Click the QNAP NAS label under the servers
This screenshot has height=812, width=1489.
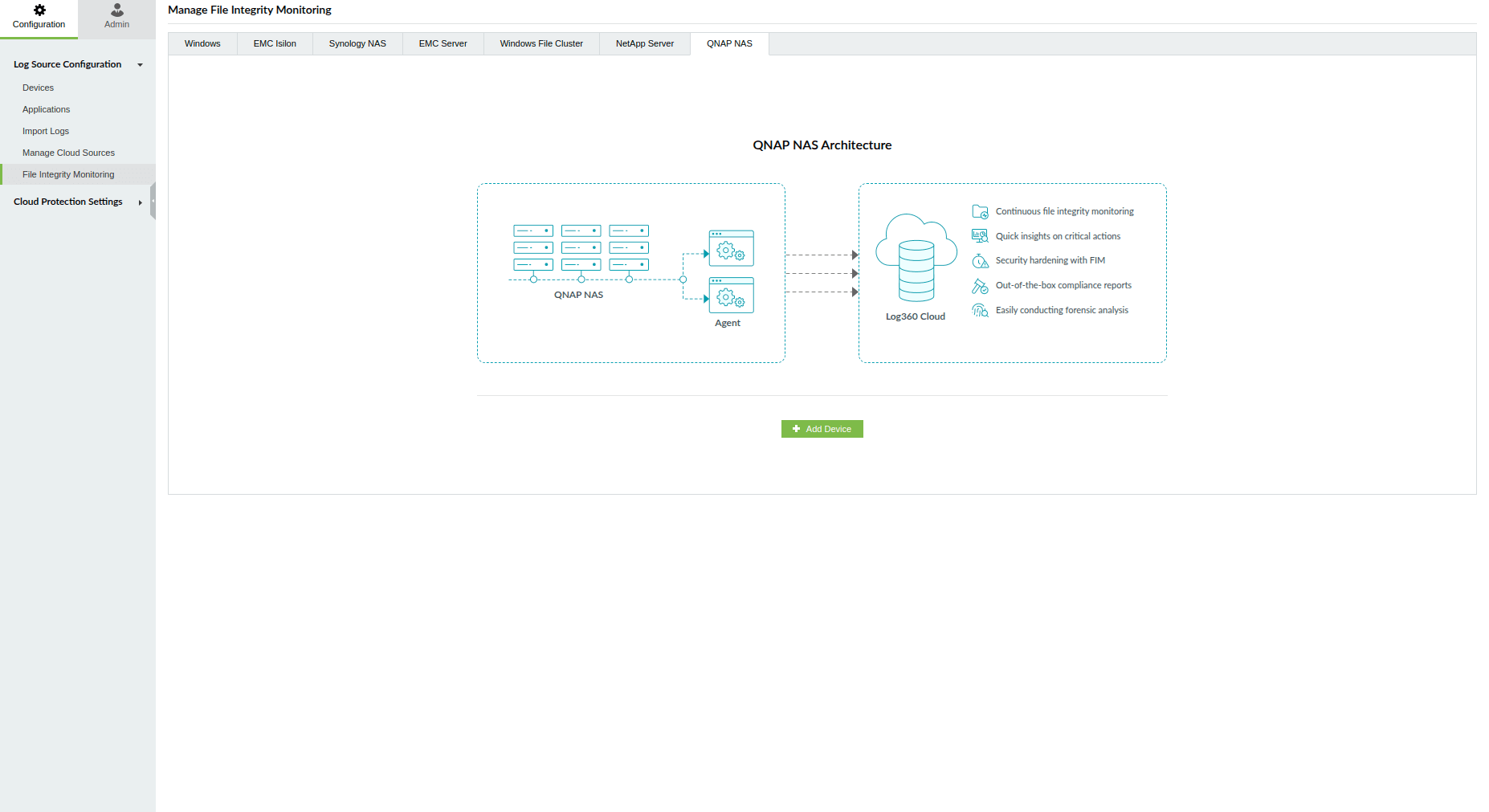coord(578,295)
